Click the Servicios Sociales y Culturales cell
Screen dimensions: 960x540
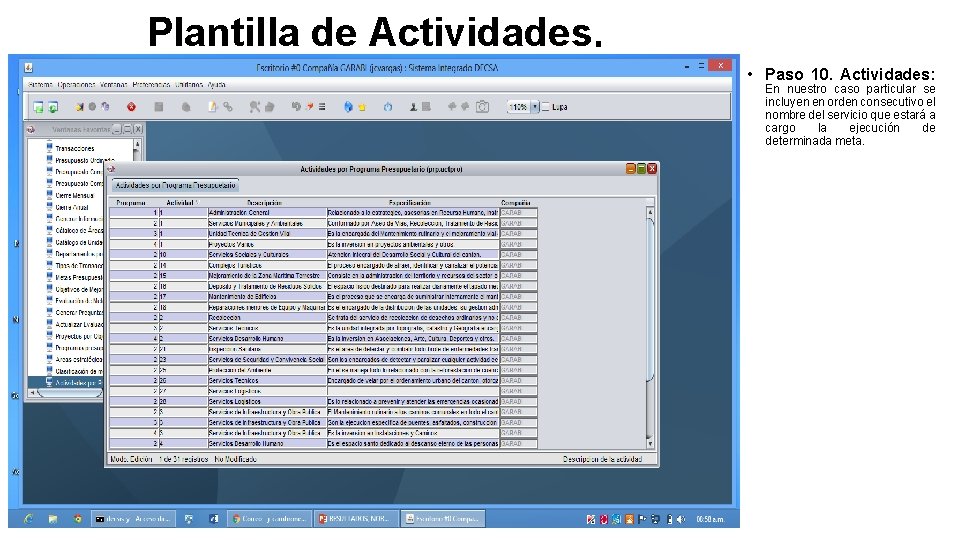267,255
